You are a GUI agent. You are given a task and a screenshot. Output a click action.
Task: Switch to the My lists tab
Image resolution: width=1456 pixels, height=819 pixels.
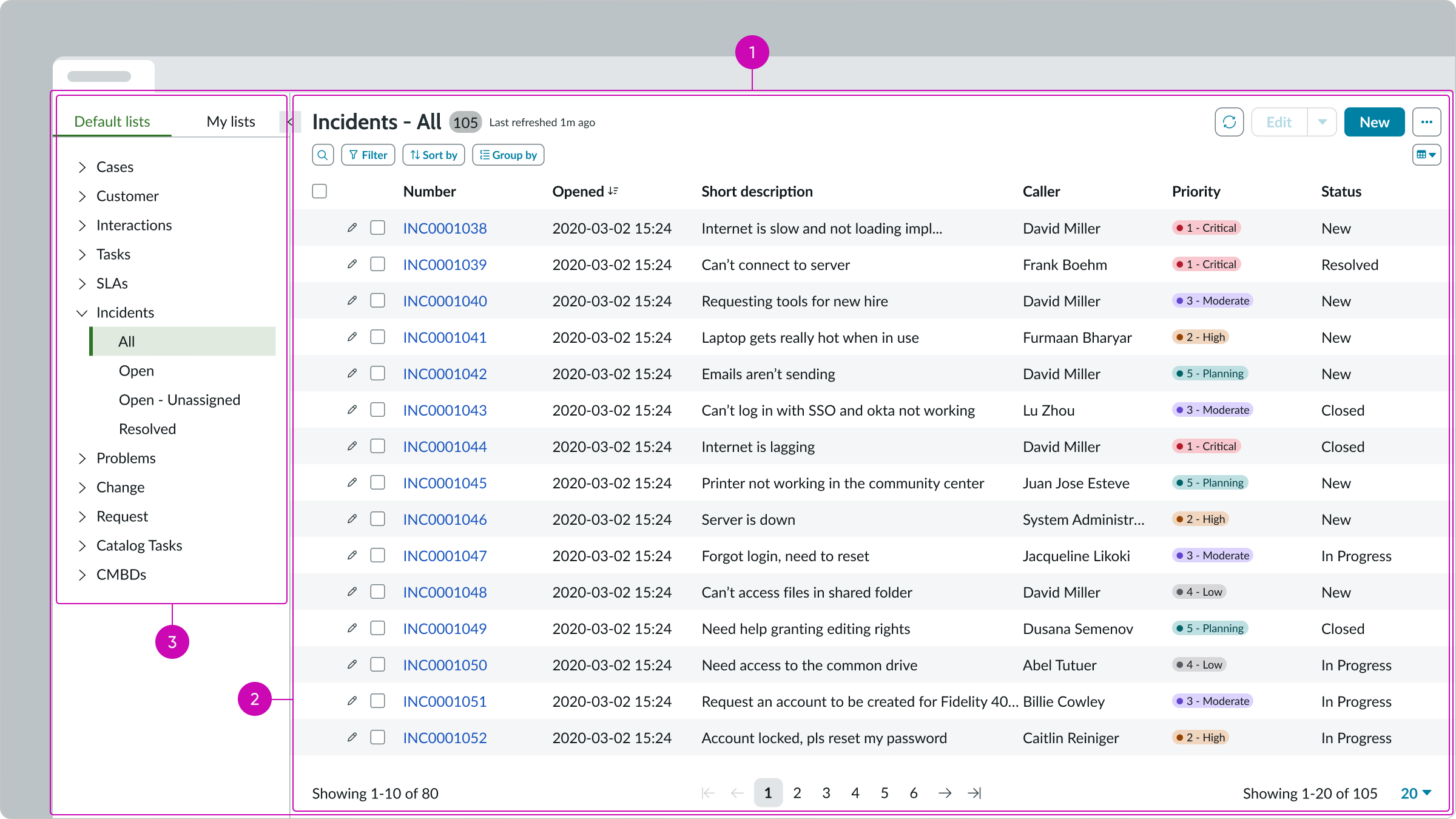[231, 121]
